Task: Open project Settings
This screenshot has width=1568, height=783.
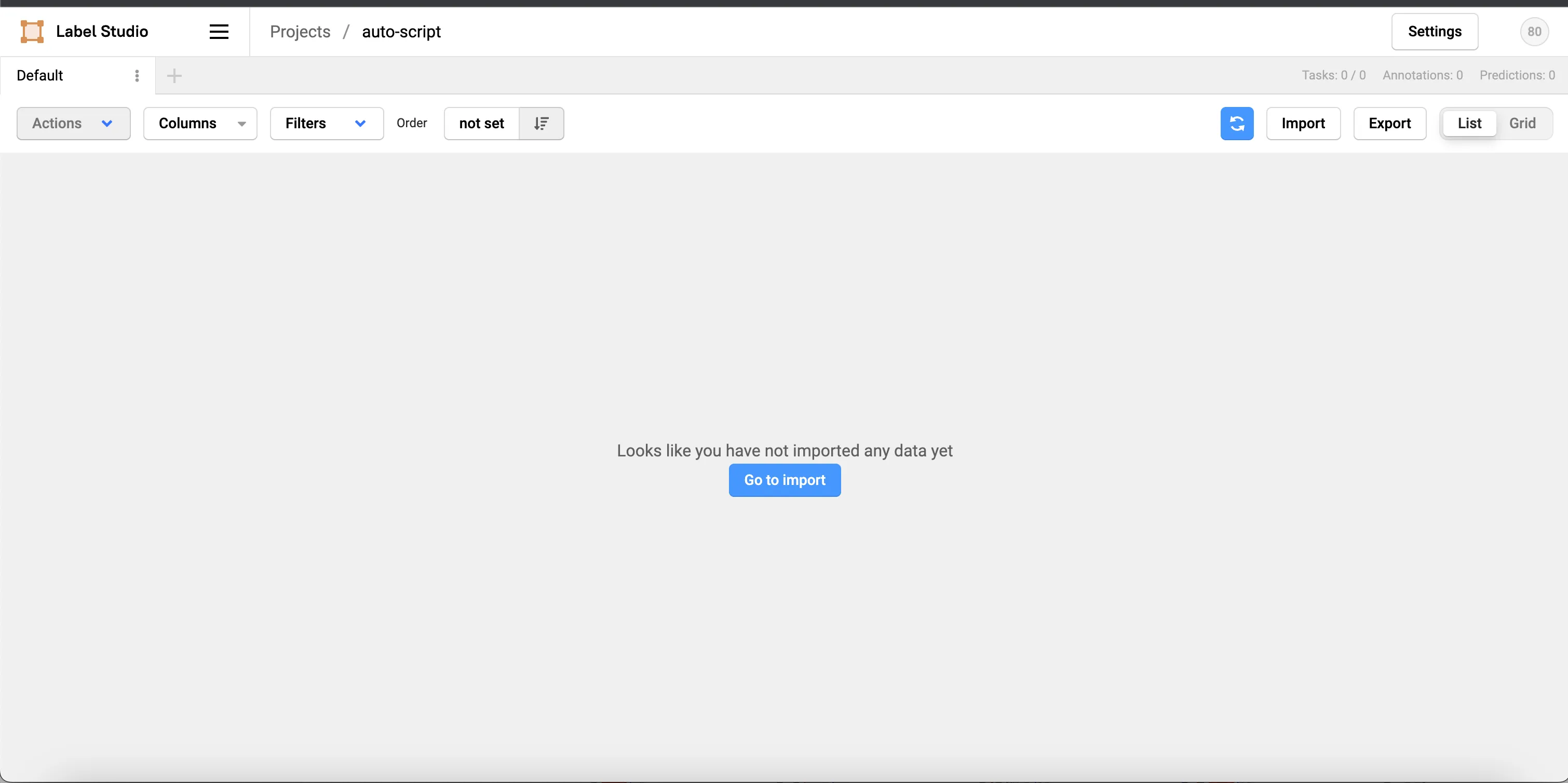Action: point(1434,32)
